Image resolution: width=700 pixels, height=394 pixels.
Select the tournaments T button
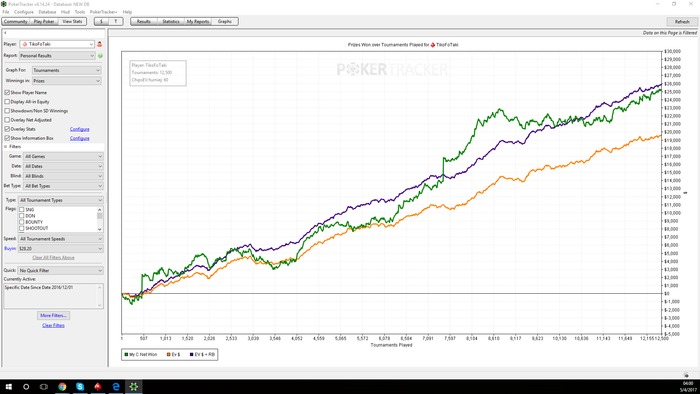pos(116,21)
